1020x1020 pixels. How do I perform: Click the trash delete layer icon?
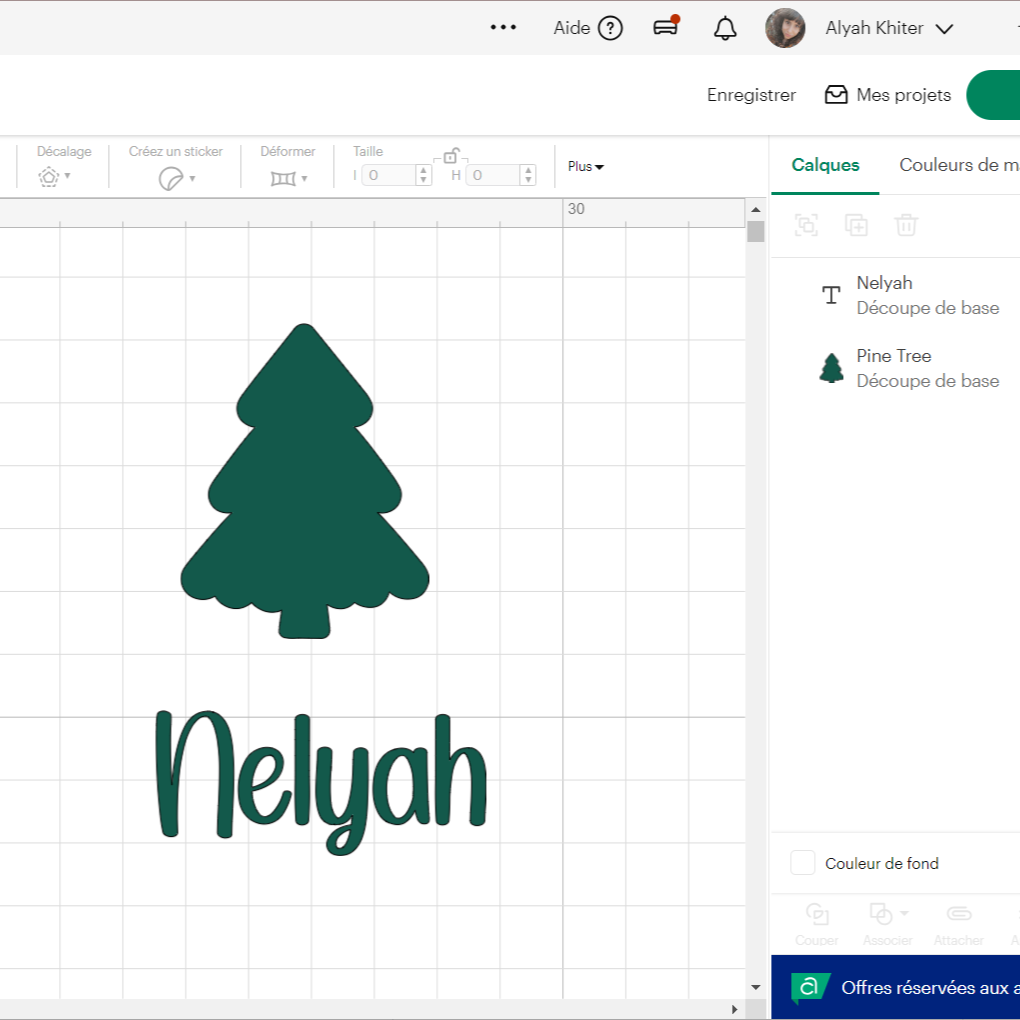tap(906, 225)
